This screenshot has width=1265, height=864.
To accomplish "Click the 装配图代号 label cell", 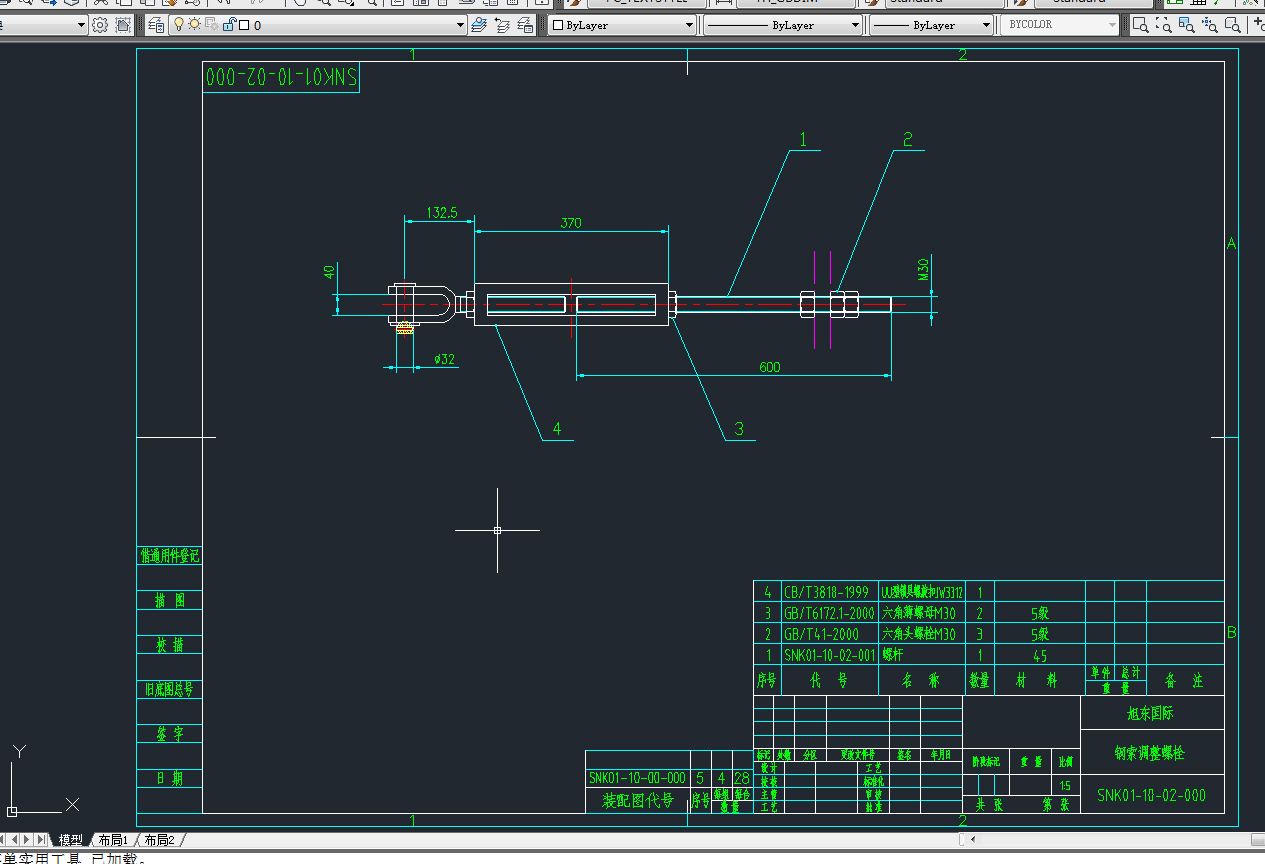I will pos(637,800).
